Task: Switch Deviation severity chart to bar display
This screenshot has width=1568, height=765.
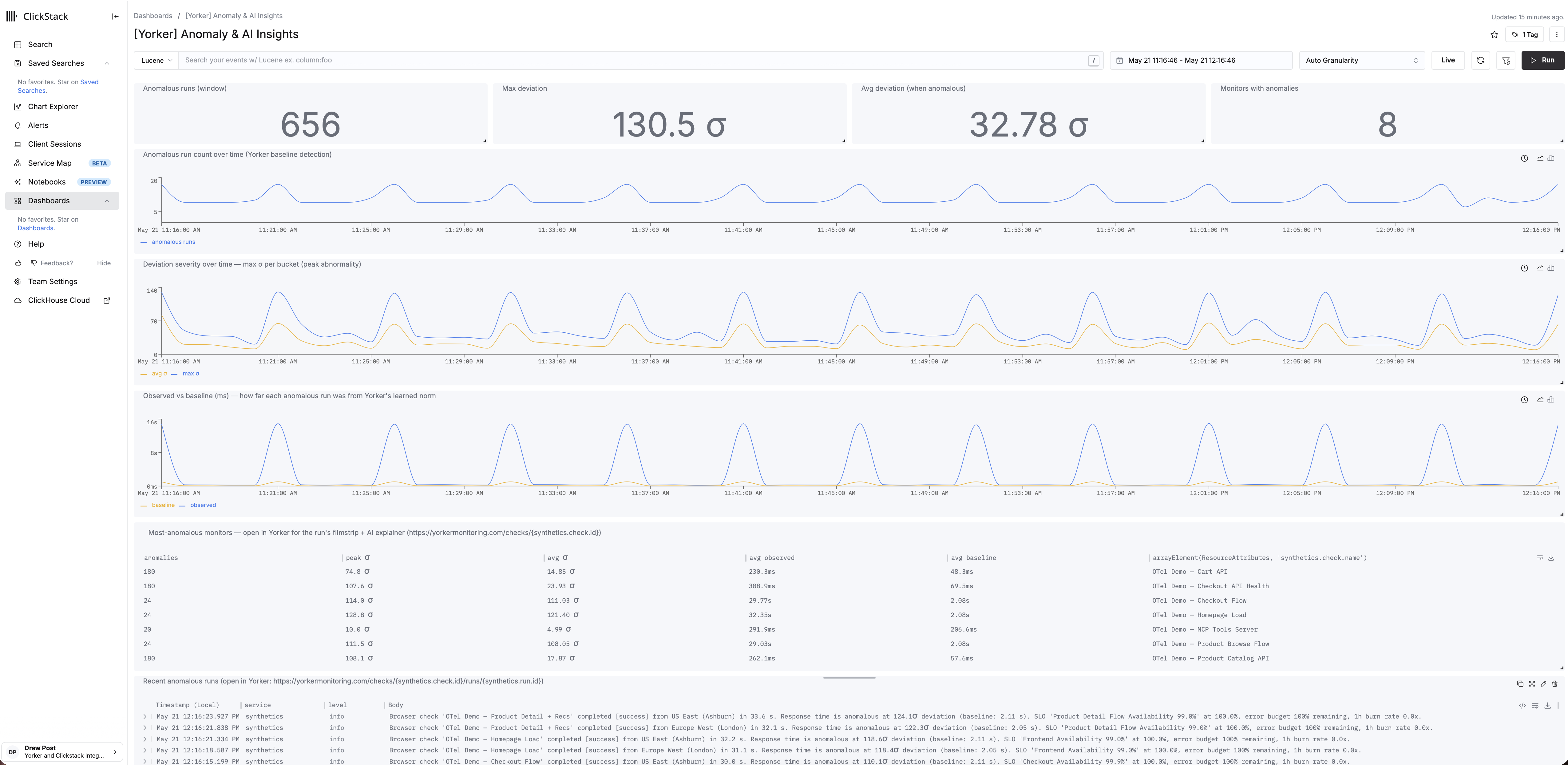Action: 1551,268
